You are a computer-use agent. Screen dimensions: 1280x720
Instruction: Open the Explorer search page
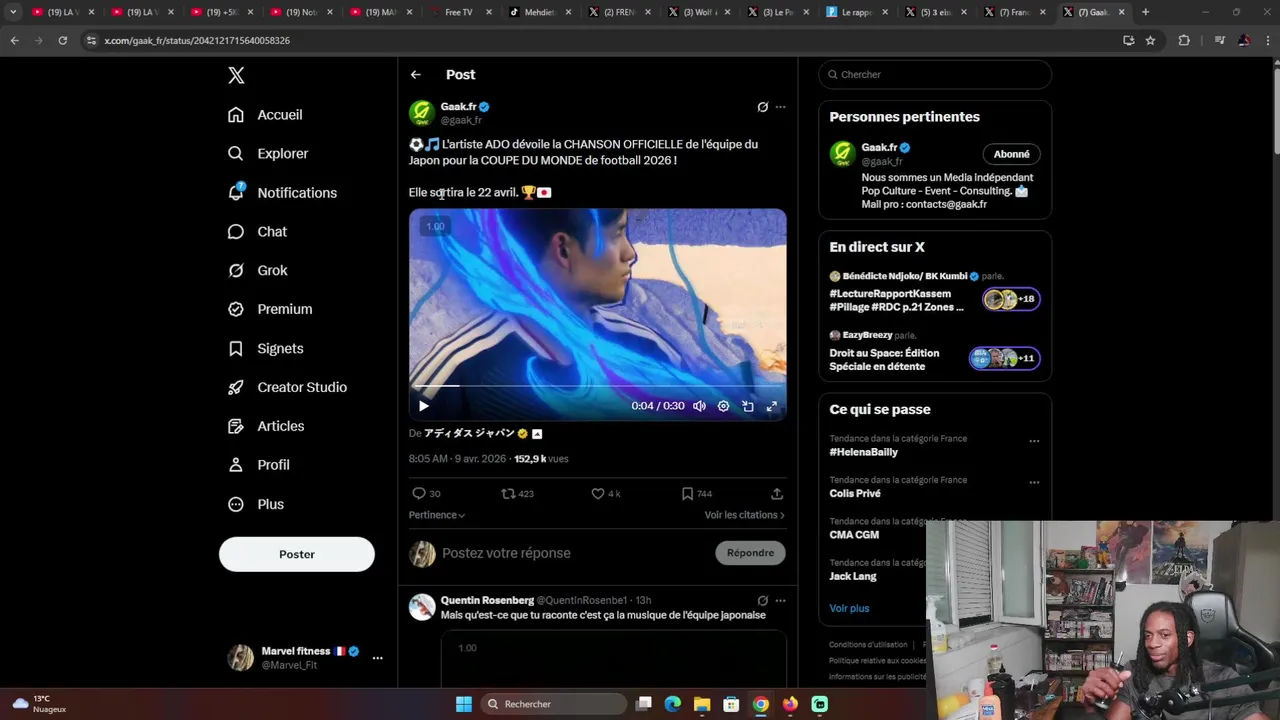[268, 154]
